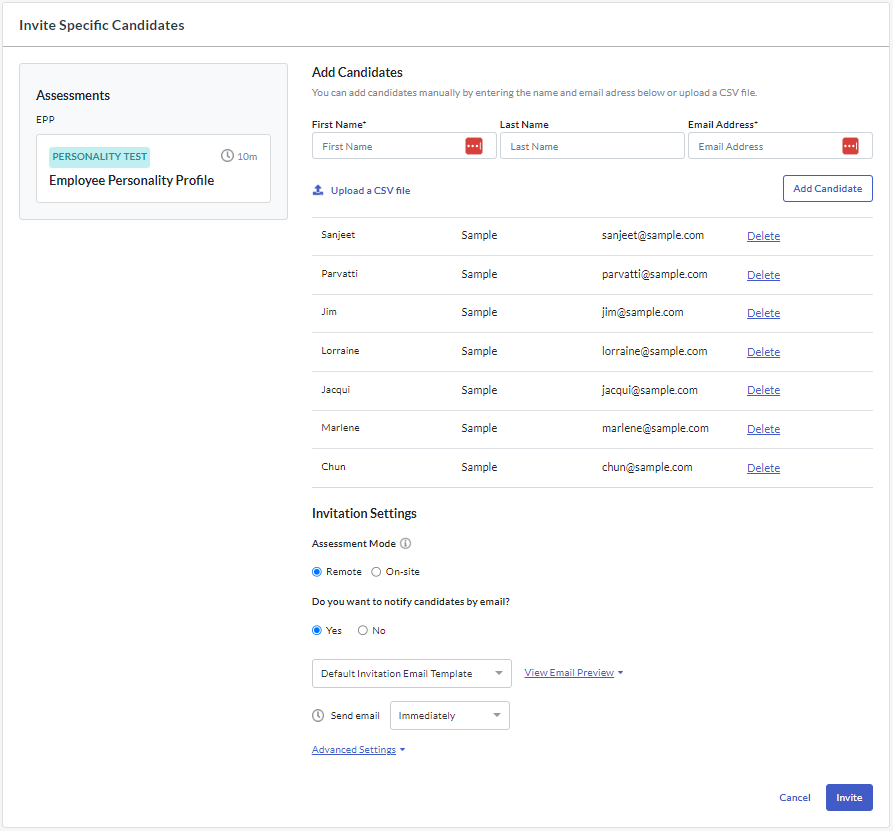Image resolution: width=893 pixels, height=831 pixels.
Task: Click the first name Parvatti in the list
Action: pos(339,274)
